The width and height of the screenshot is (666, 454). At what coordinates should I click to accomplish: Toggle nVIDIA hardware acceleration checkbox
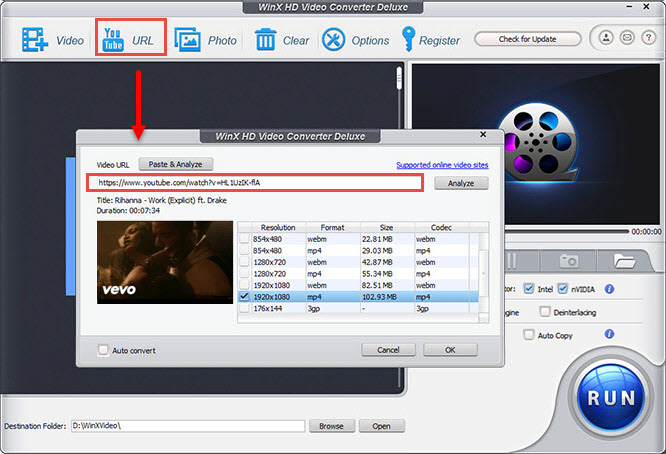pos(562,289)
